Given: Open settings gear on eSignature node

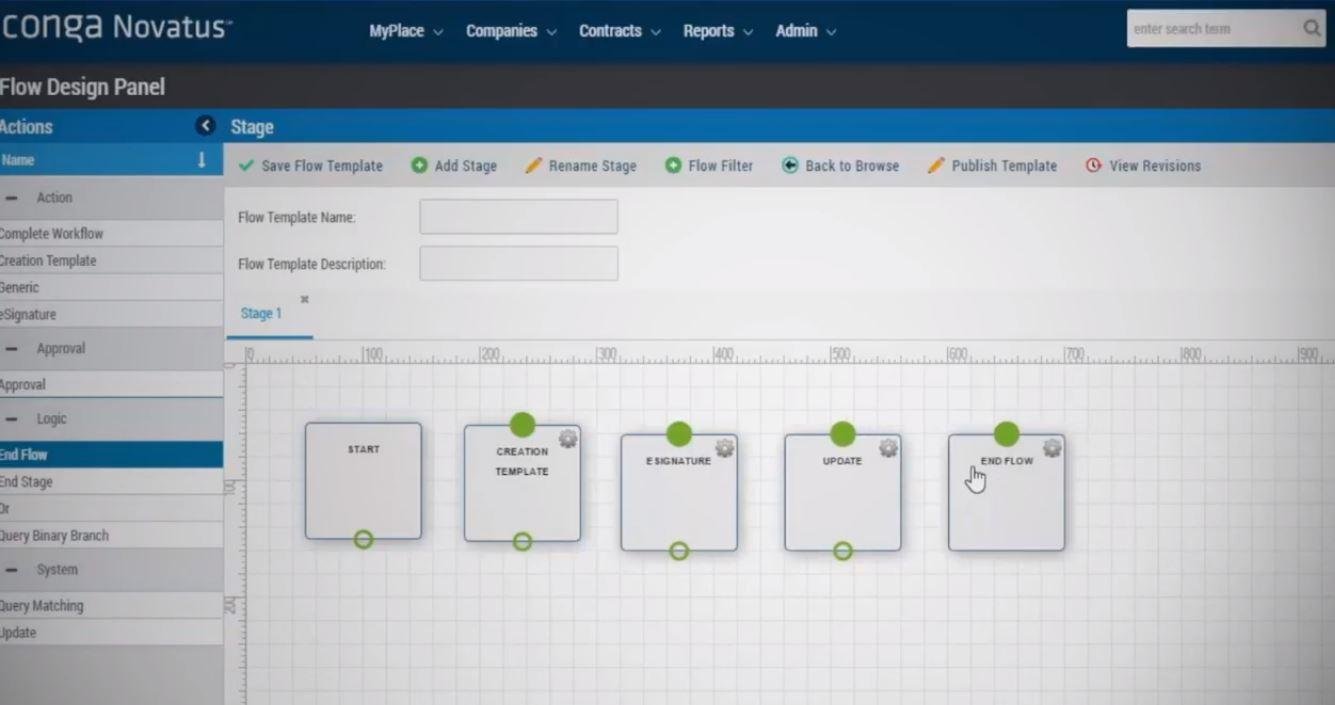Looking at the screenshot, I should tap(725, 448).
